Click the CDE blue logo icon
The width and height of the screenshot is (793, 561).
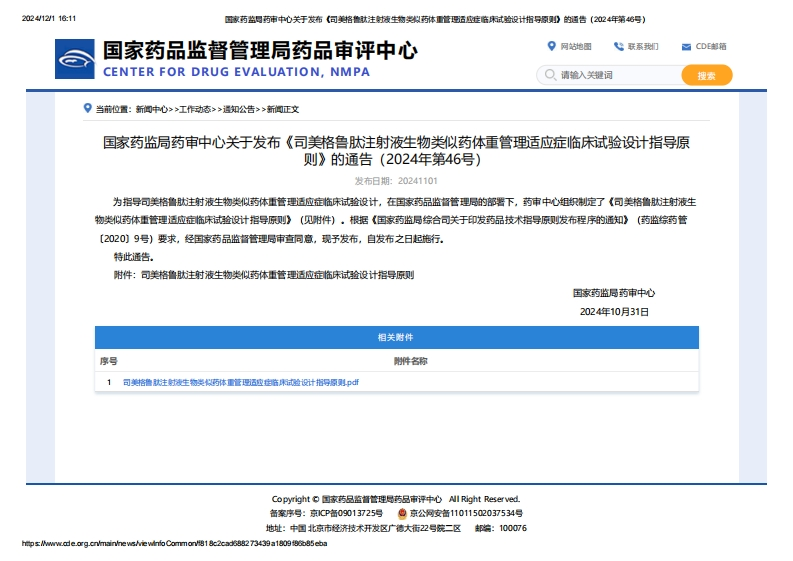75,59
